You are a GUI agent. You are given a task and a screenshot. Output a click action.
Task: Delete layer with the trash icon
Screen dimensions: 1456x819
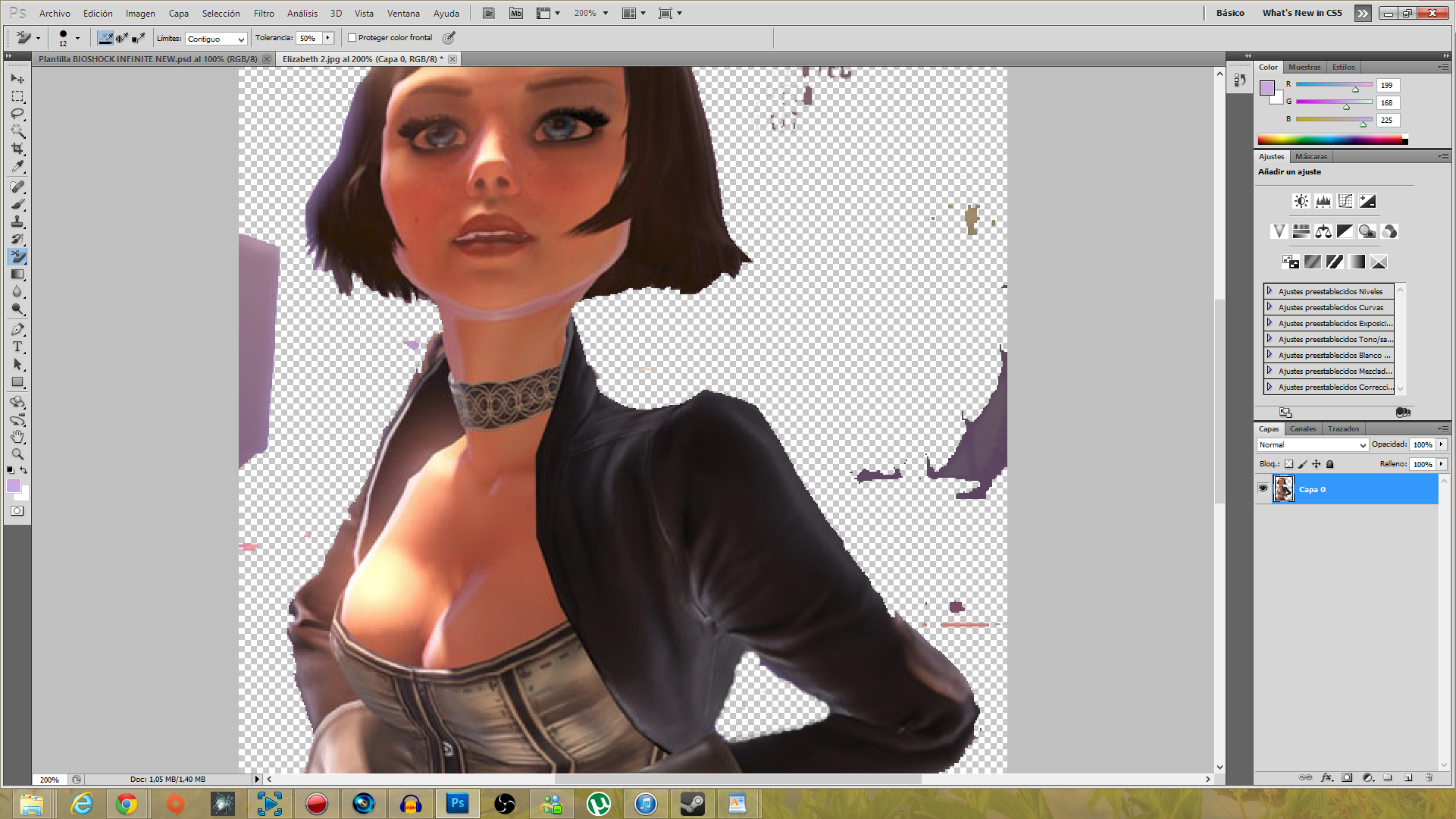pos(1429,777)
